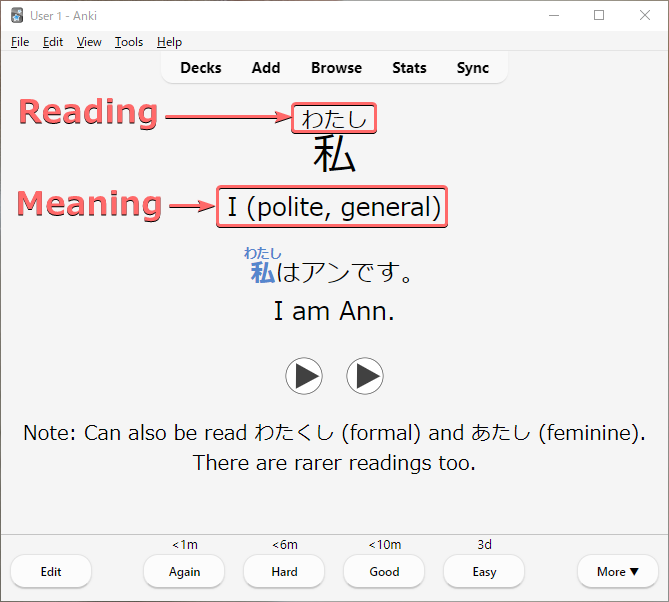Screen dimensions: 669x602
Task: Click 'There are rarer readings too.' text
Action: tap(334, 463)
